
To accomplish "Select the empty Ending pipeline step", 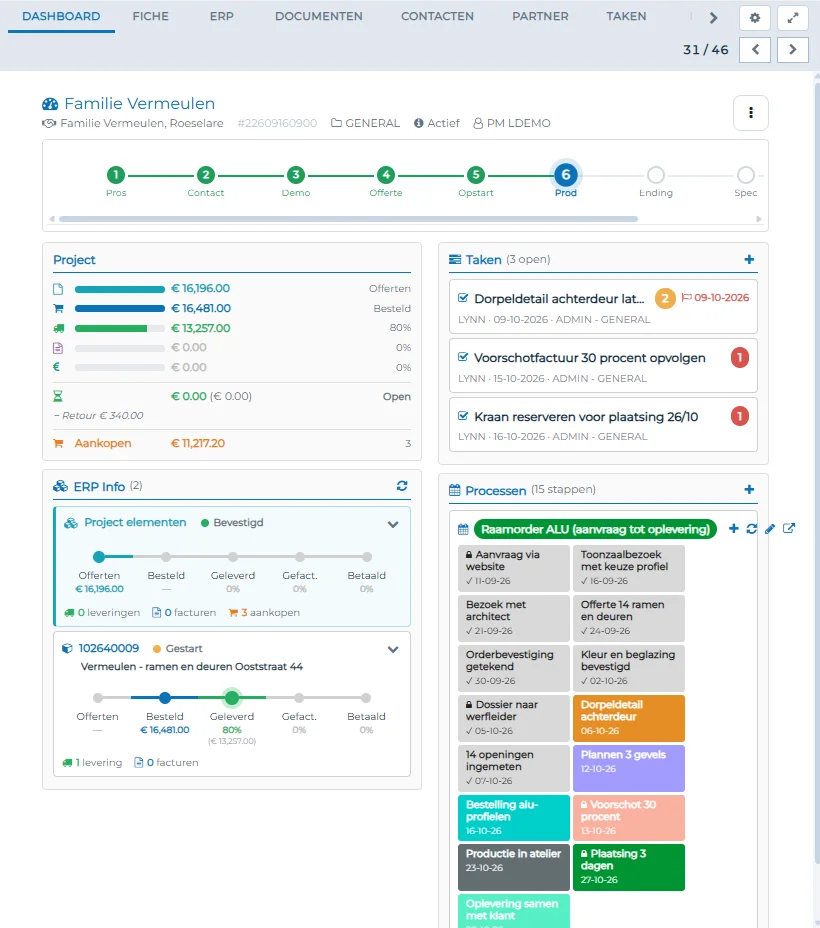I will tap(656, 175).
